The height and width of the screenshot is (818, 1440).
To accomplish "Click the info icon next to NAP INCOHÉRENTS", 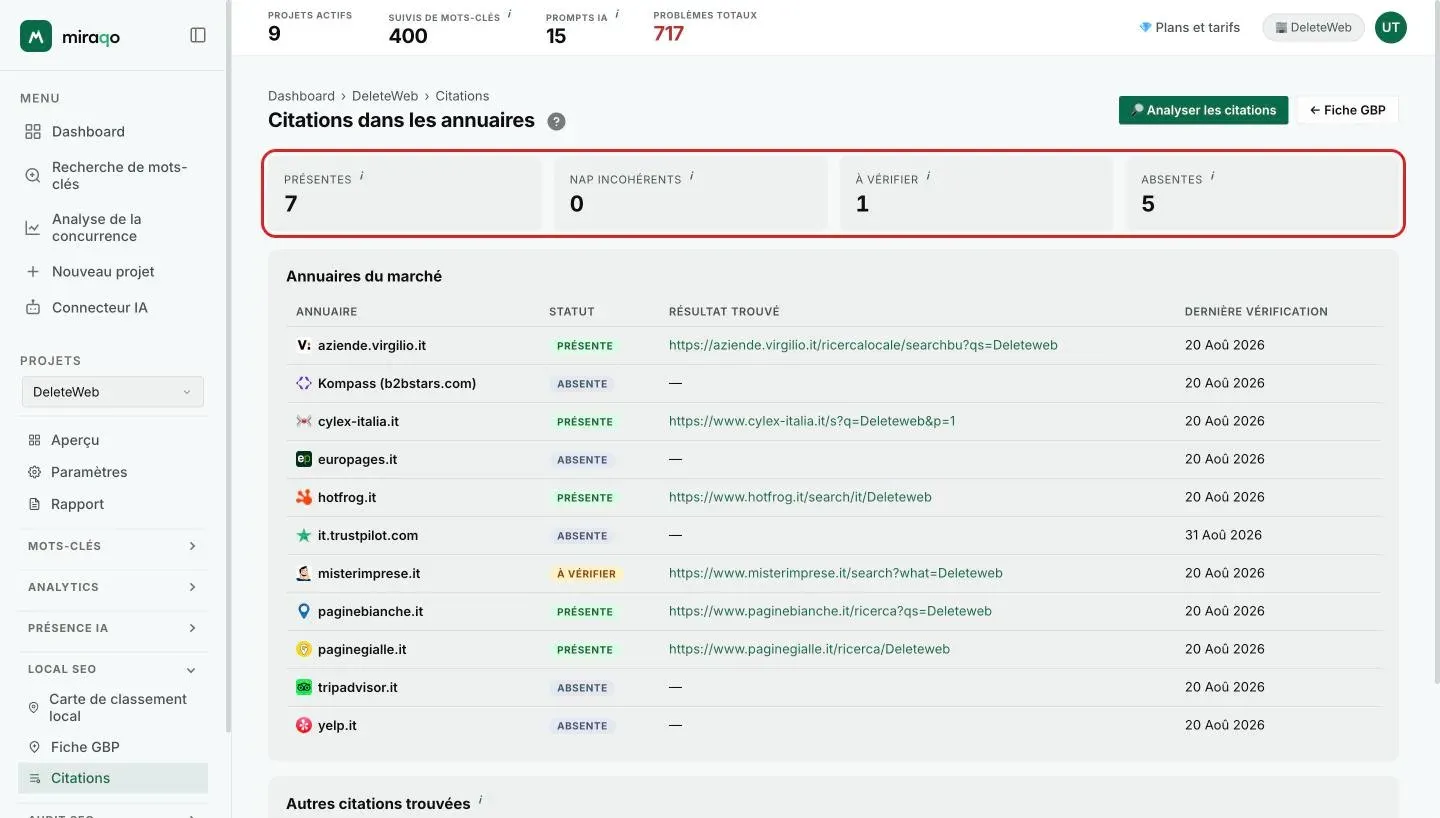I will tap(691, 176).
